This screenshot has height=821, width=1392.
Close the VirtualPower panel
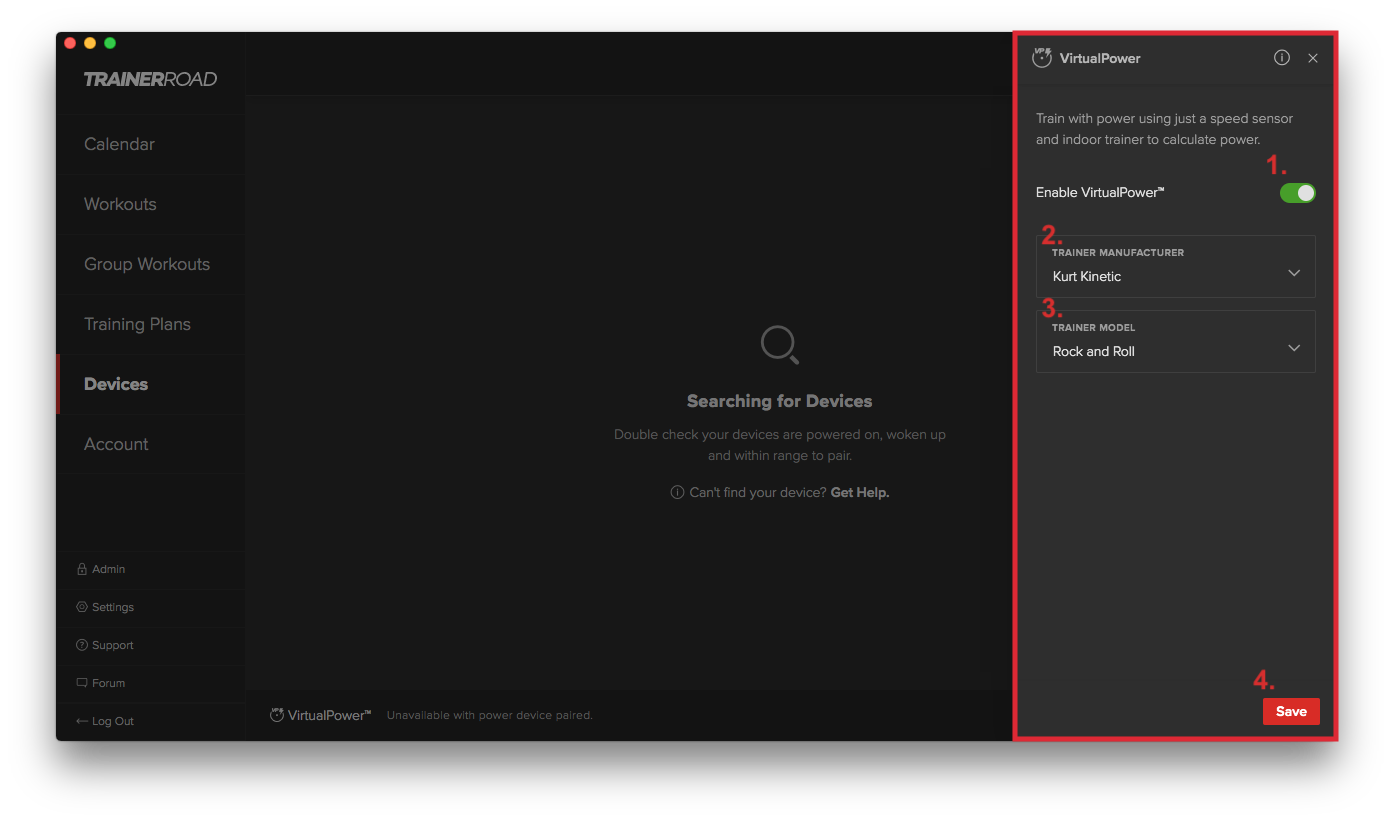[x=1313, y=58]
